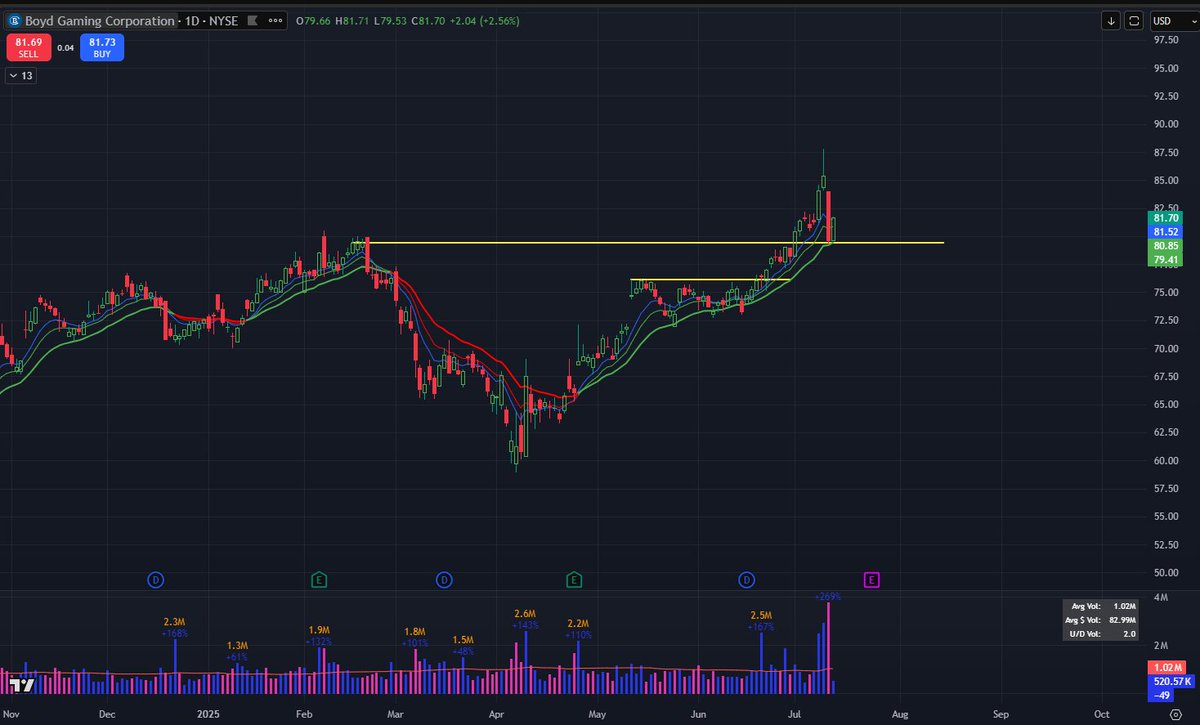Click the 0.04 spread value
This screenshot has width=1200, height=725.
[65, 48]
